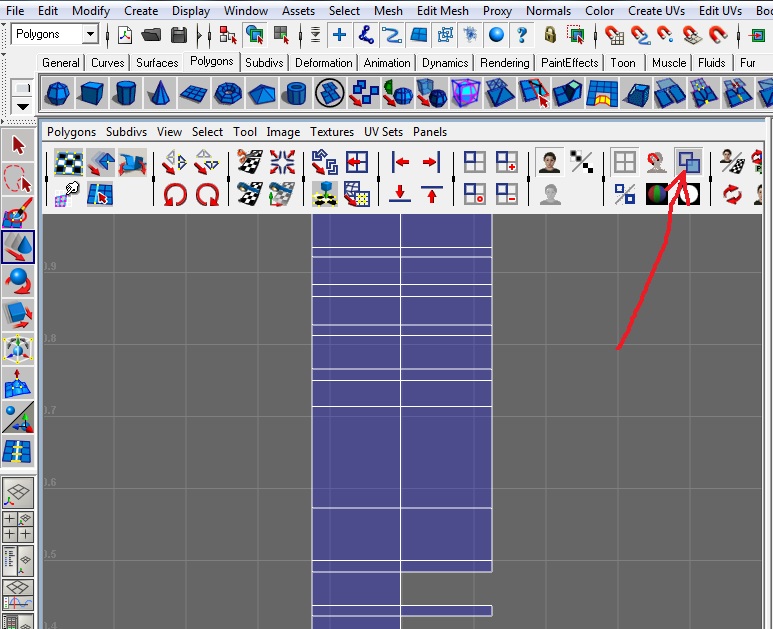773x629 pixels.
Task: Toggle the UV editor view grid icon
Action: tap(624, 162)
